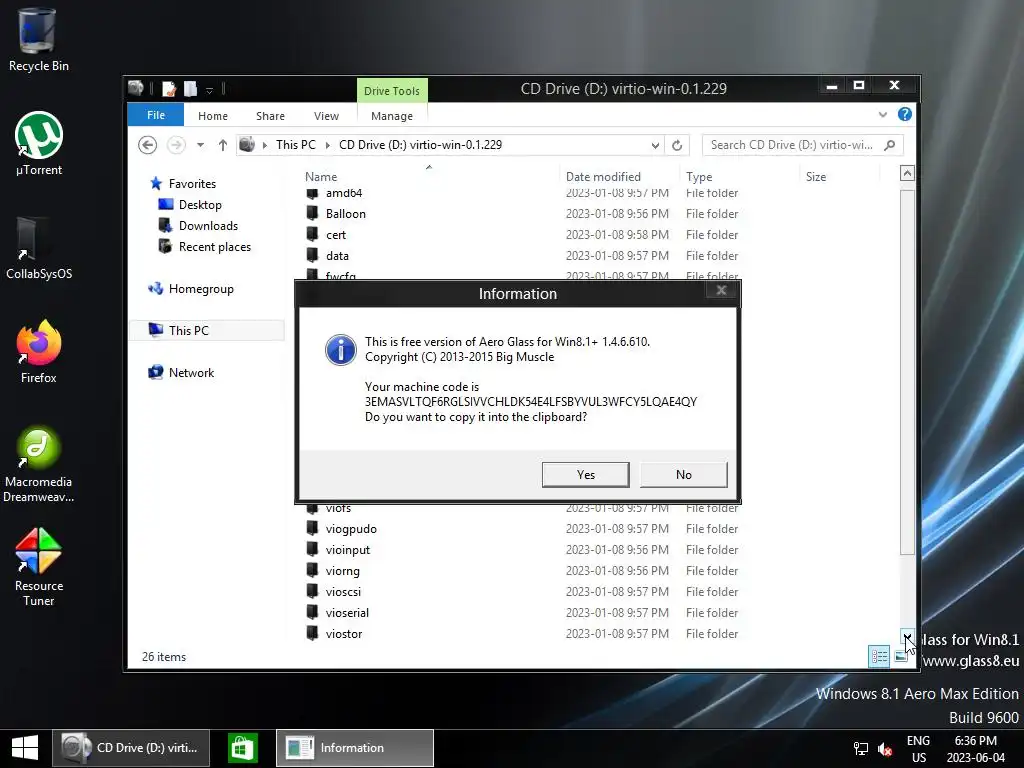Click the New folder quick access icon

click(190, 88)
